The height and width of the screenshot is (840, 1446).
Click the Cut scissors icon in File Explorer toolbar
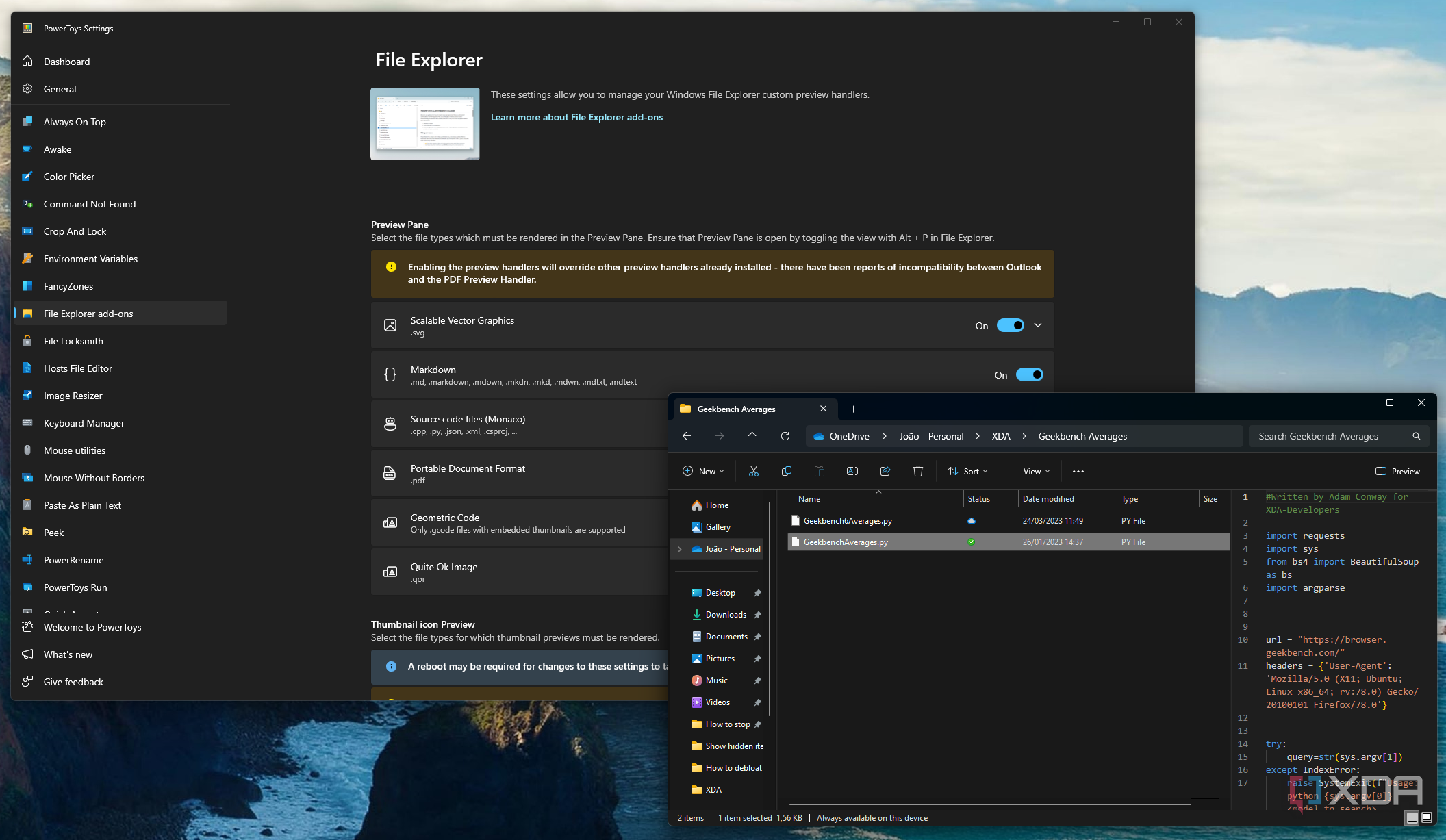tap(754, 471)
